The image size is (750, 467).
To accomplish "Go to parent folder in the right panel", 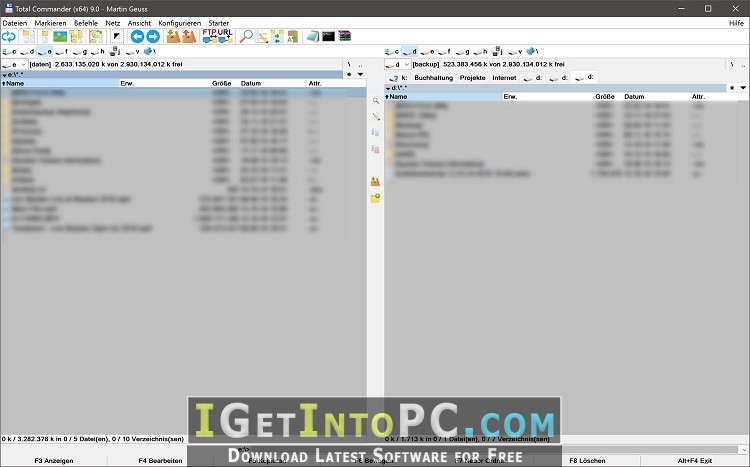I will point(743,64).
